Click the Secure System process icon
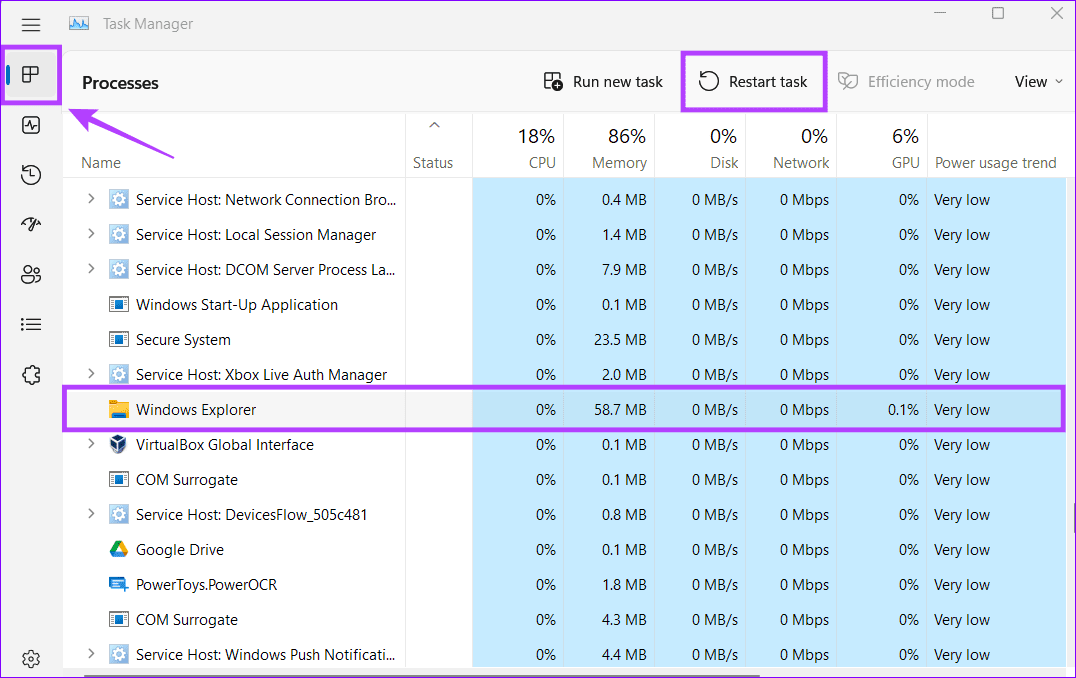 coord(119,340)
